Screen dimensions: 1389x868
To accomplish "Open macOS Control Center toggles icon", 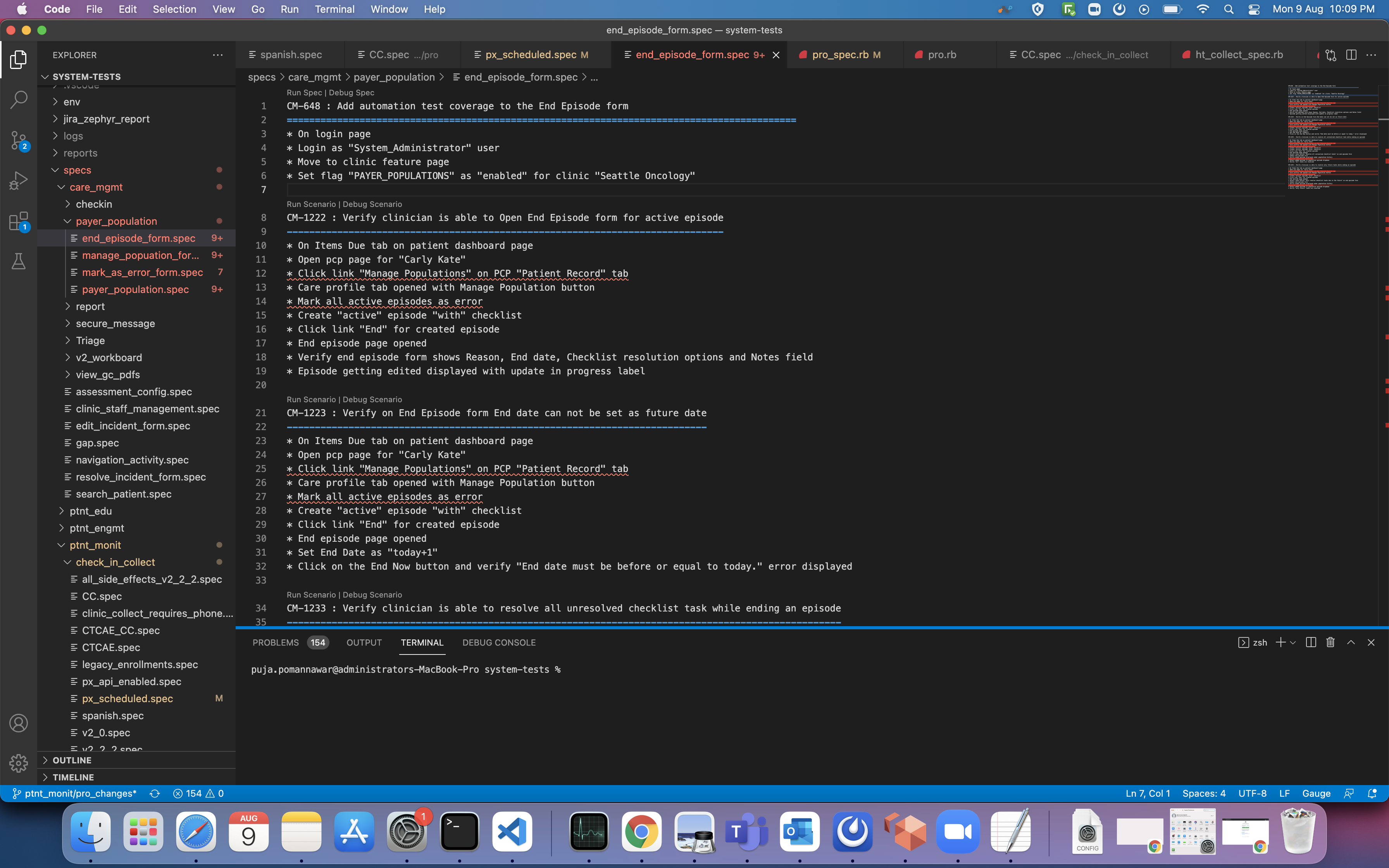I will pyautogui.click(x=1253, y=9).
